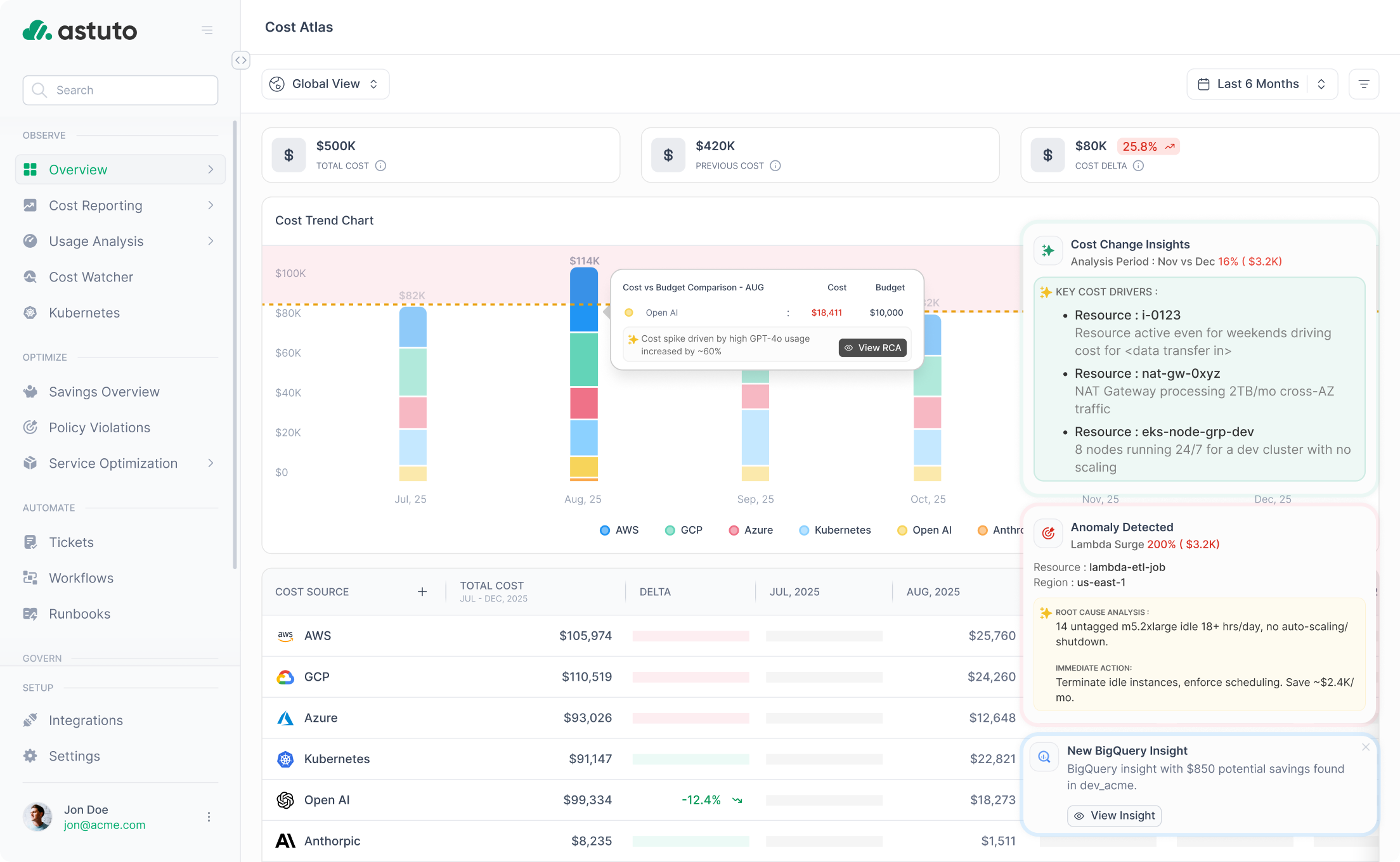Viewport: 1400px width, 862px height.
Task: Click the Previous Cost info icon
Action: click(775, 166)
